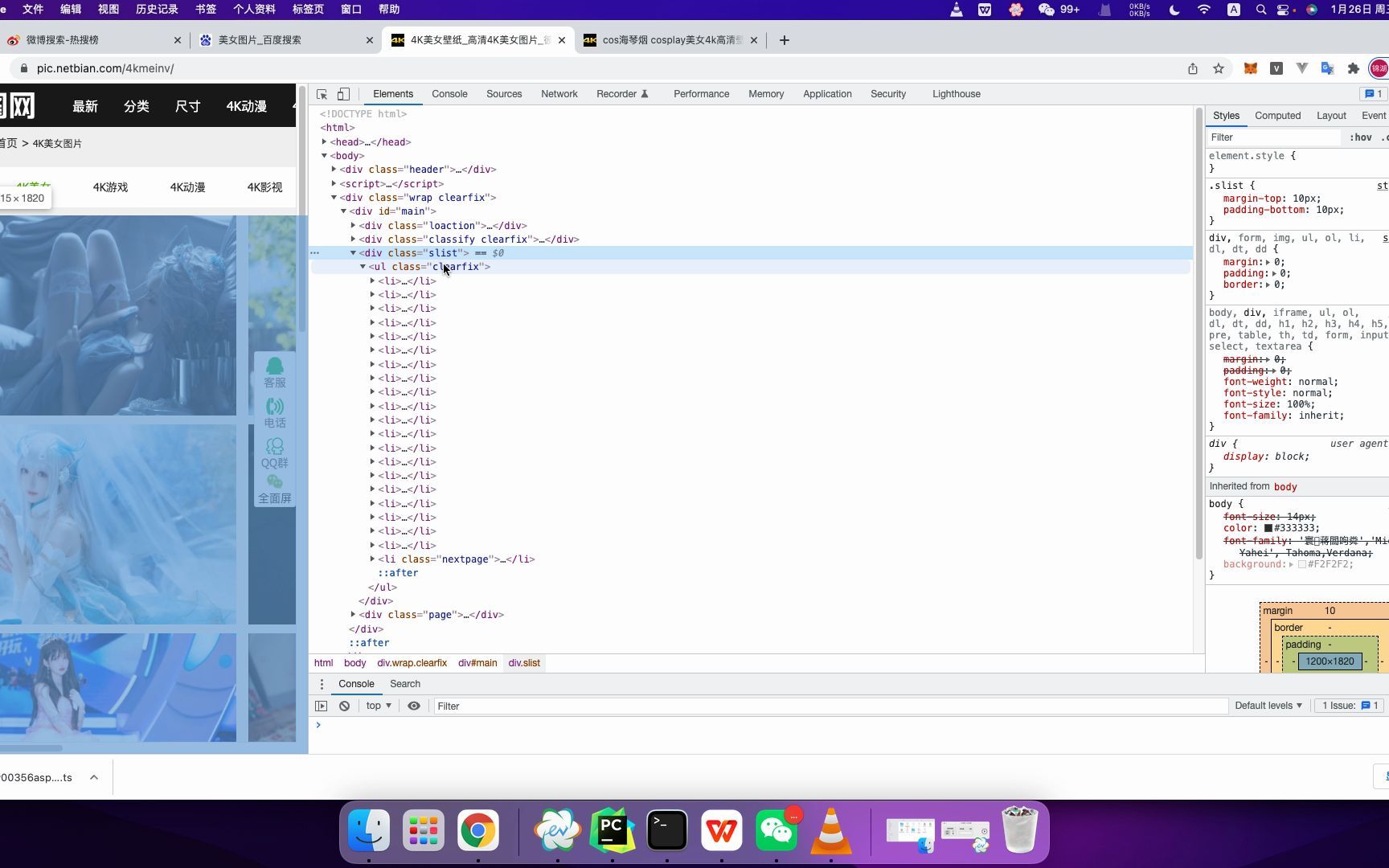Click the 分类 navigation link

137,107
